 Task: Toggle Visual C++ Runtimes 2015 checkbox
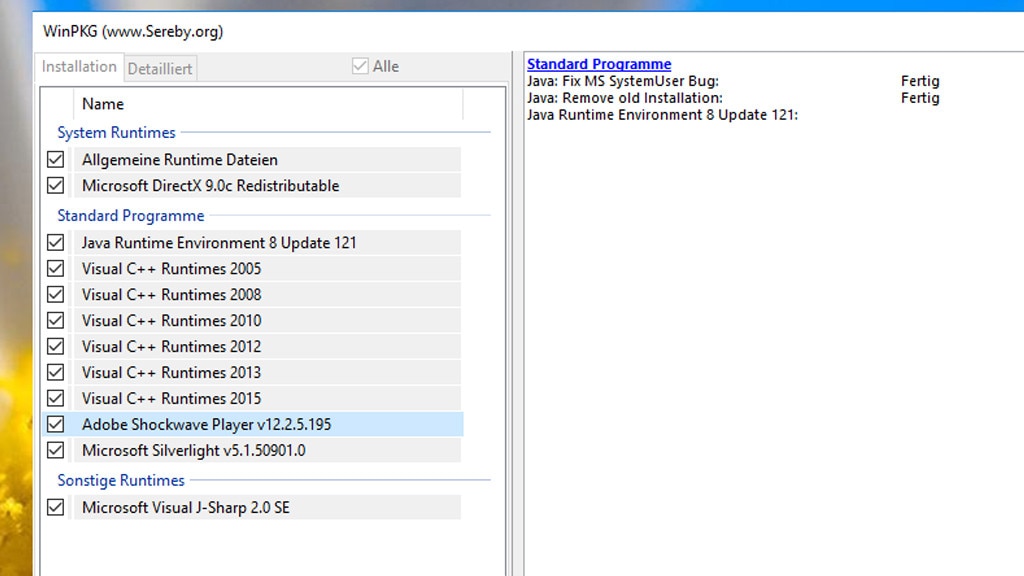tap(56, 398)
